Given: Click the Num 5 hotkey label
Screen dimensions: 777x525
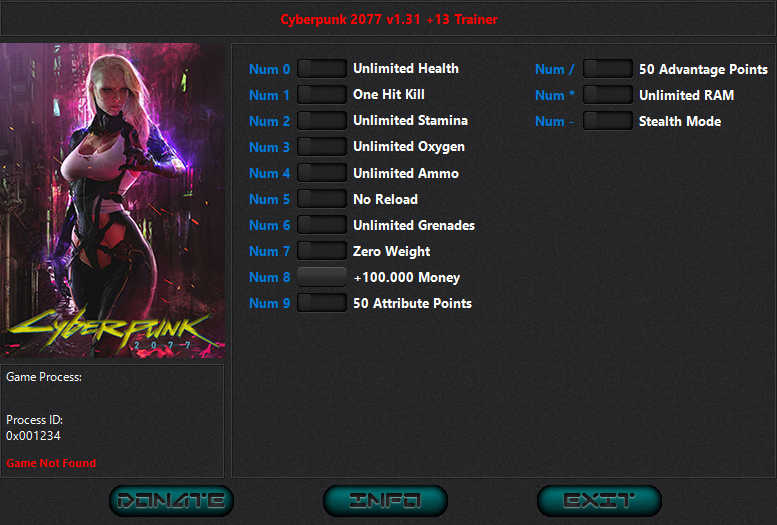Looking at the screenshot, I should [x=270, y=199].
